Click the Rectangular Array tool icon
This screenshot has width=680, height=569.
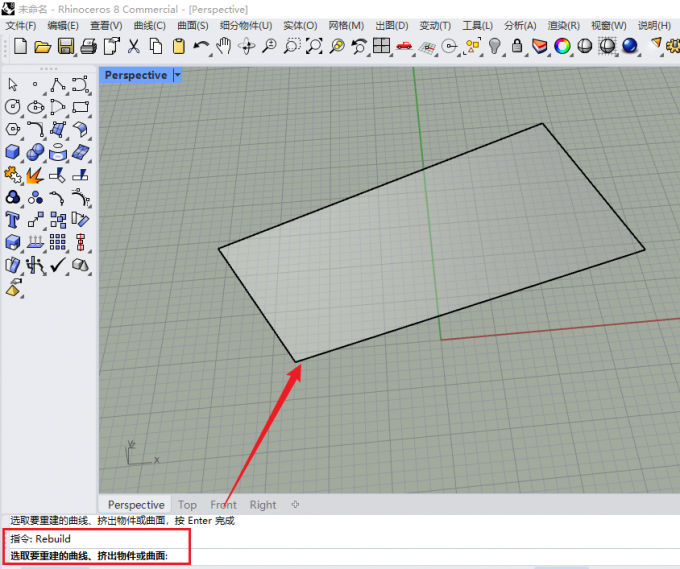tap(58, 242)
